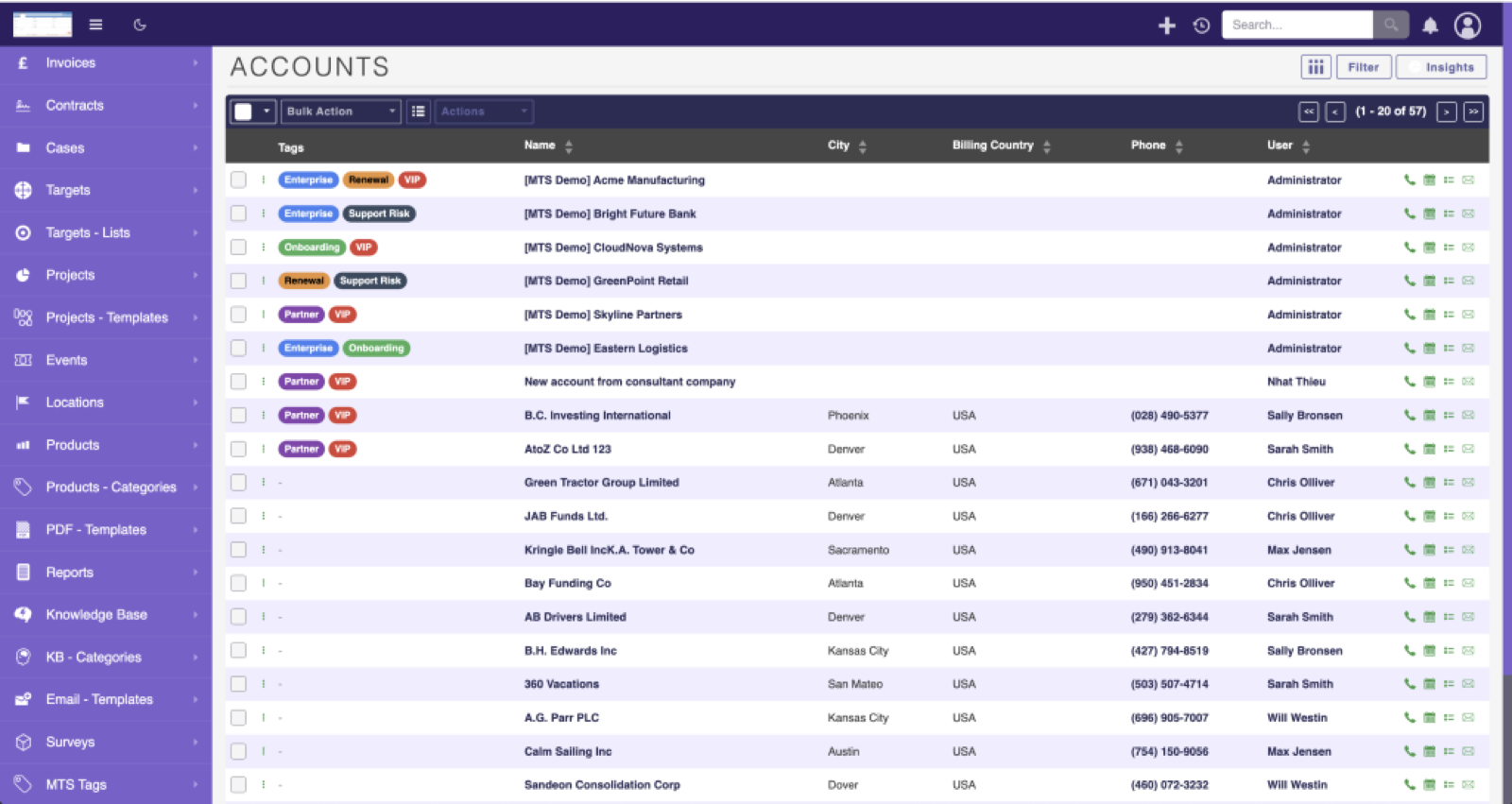Select checkbox for Green Tractor Group Limited
Screen dimensions: 1512x804
coord(238,483)
